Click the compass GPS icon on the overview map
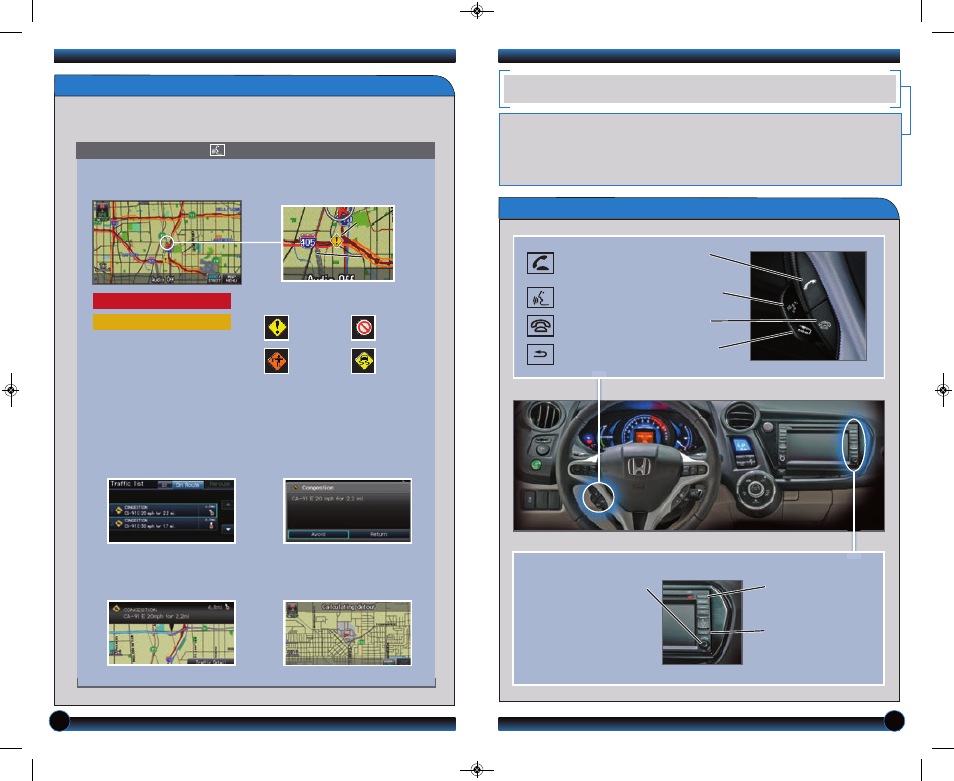The width and height of the screenshot is (954, 781). [102, 210]
